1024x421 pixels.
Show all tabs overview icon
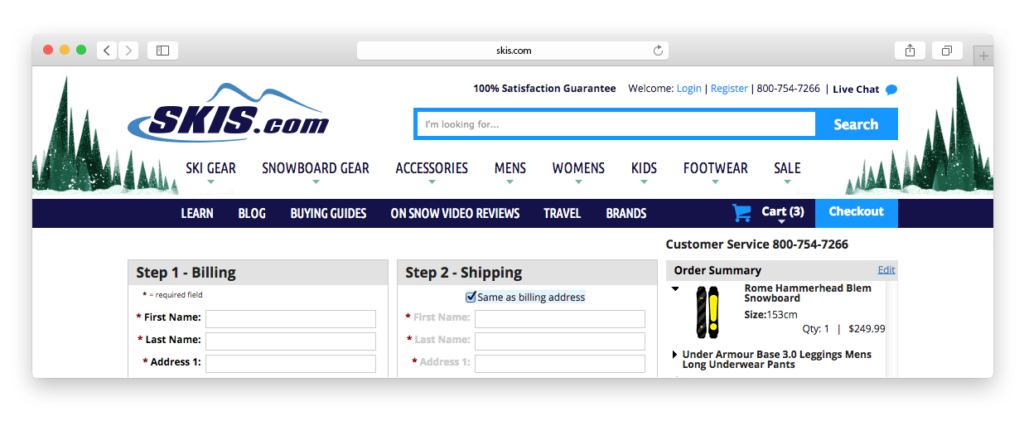[x=946, y=50]
